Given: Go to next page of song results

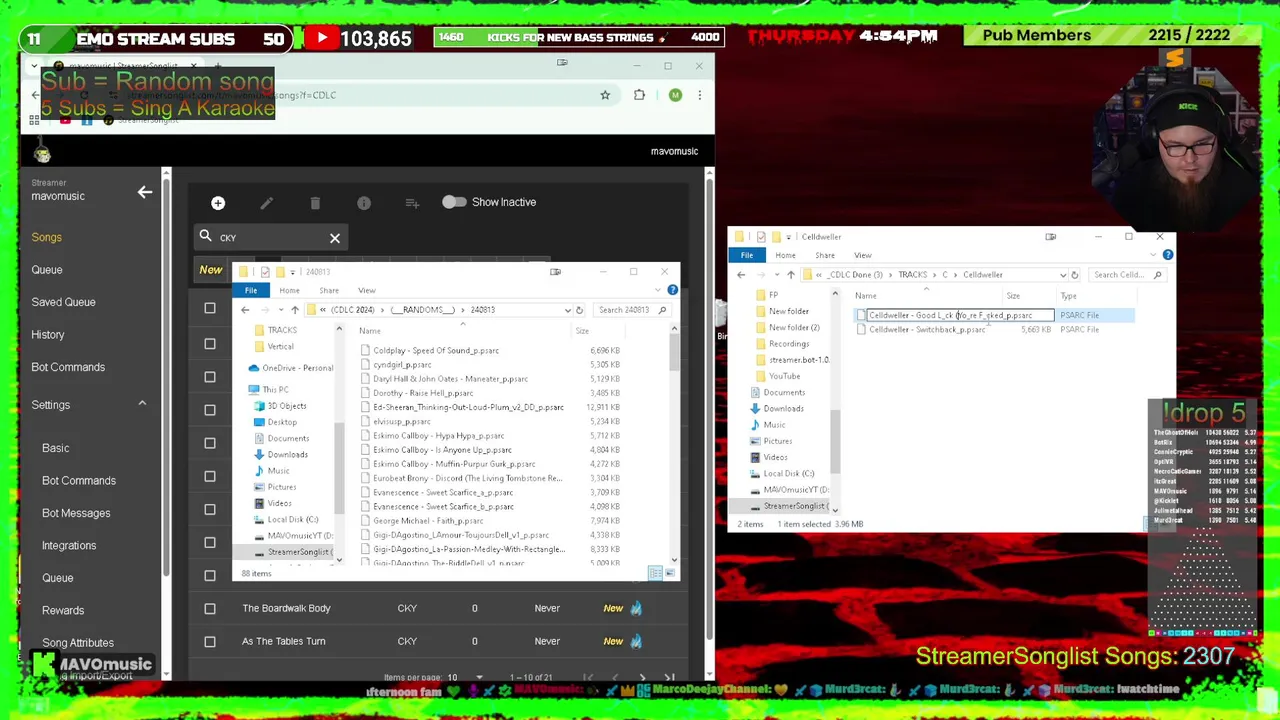Looking at the screenshot, I should (x=642, y=678).
